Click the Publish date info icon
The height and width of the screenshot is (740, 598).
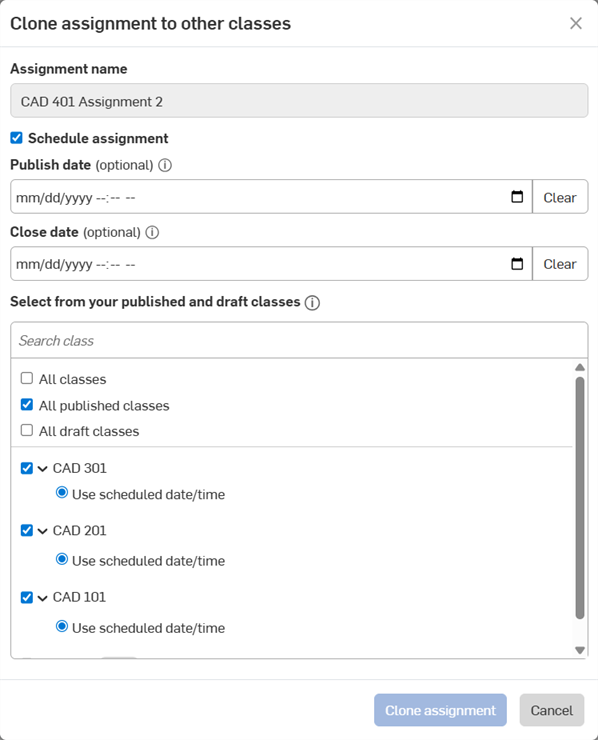pos(165,165)
